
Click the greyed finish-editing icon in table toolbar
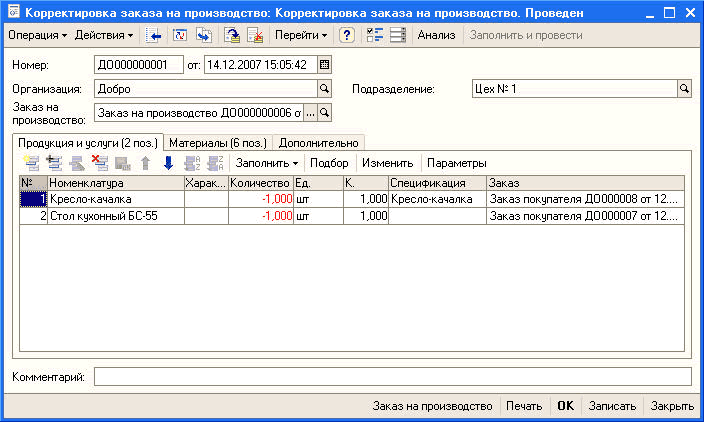tap(123, 163)
